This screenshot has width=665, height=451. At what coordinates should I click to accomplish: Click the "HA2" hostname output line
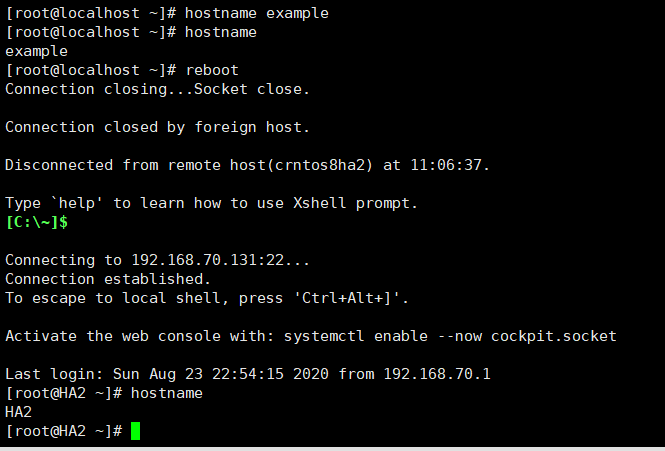pos(19,412)
